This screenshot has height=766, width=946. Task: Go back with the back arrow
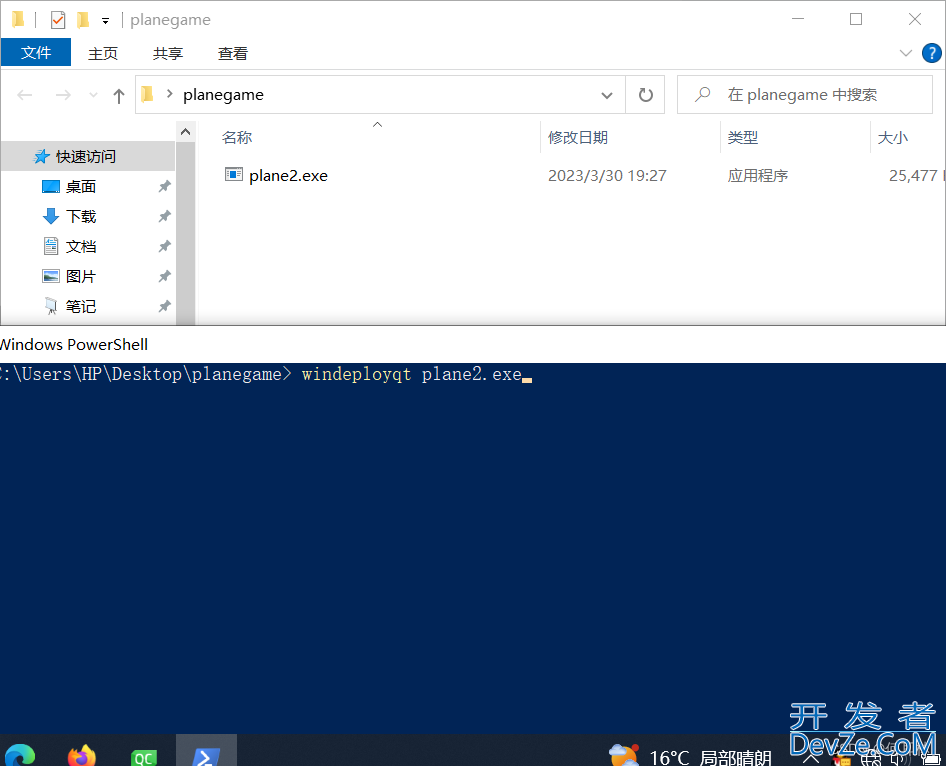(x=25, y=95)
